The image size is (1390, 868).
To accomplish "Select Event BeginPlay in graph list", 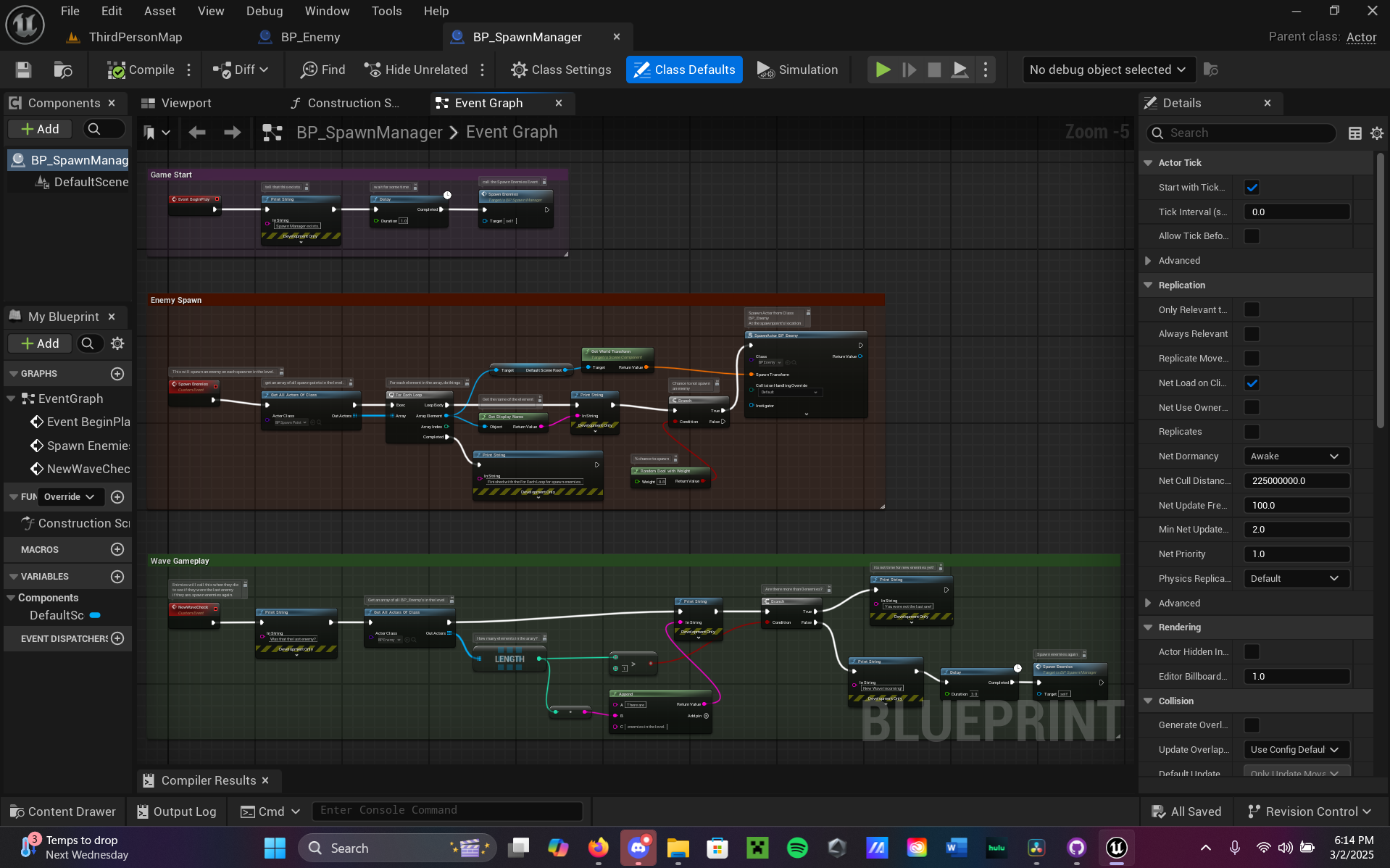I will 80,422.
